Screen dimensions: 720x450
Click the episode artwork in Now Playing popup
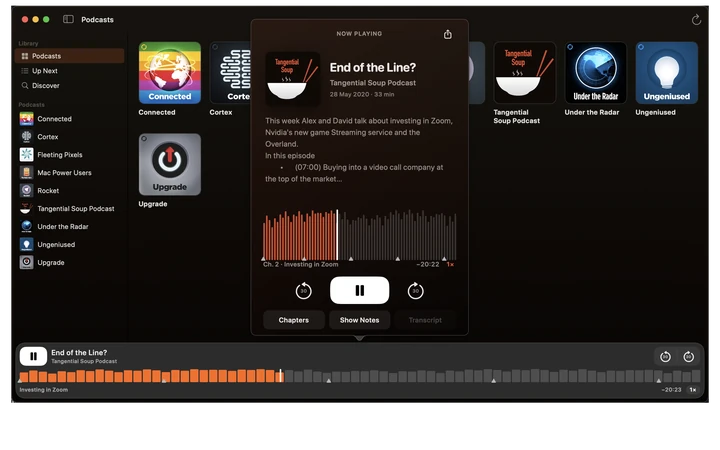(293, 79)
